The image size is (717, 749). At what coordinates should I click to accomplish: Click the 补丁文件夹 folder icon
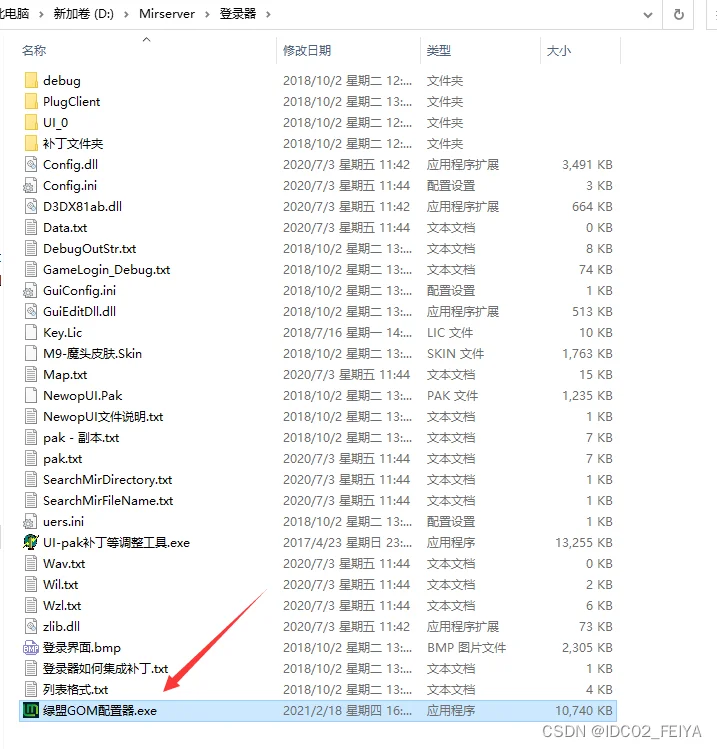click(30, 144)
